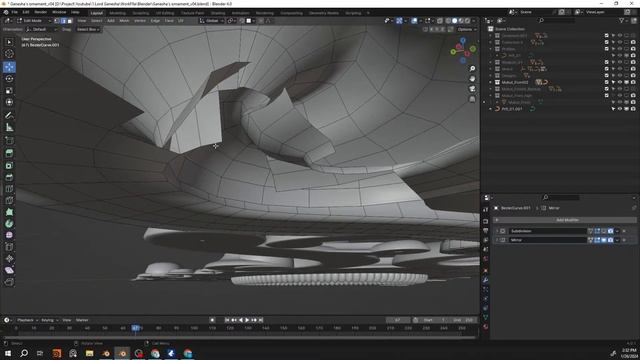
Task: Click the Outliner search field
Action: (x=557, y=20)
